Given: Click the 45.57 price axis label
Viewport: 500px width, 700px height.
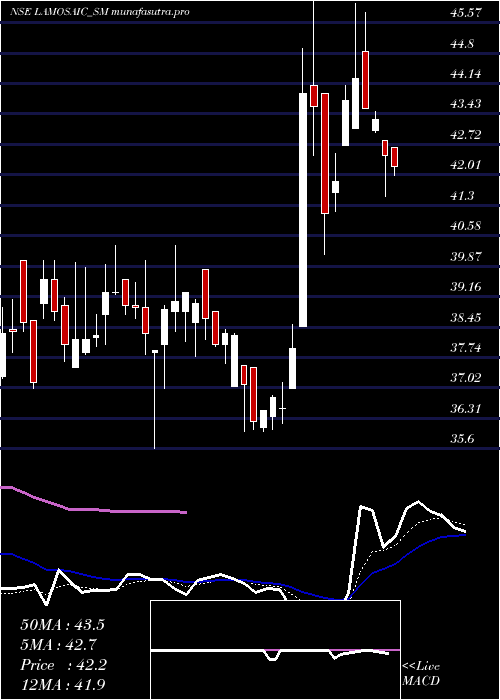Looking at the screenshot, I should [466, 13].
